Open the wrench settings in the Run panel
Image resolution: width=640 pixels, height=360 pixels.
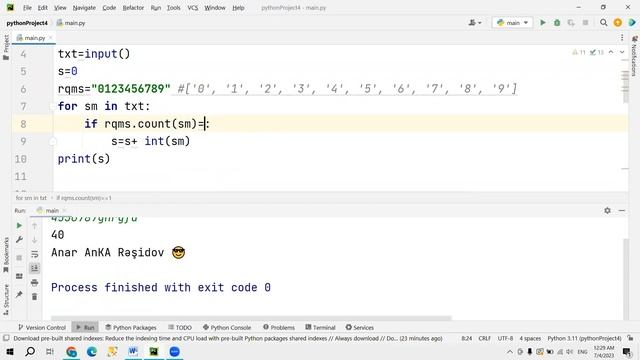pos(19,240)
